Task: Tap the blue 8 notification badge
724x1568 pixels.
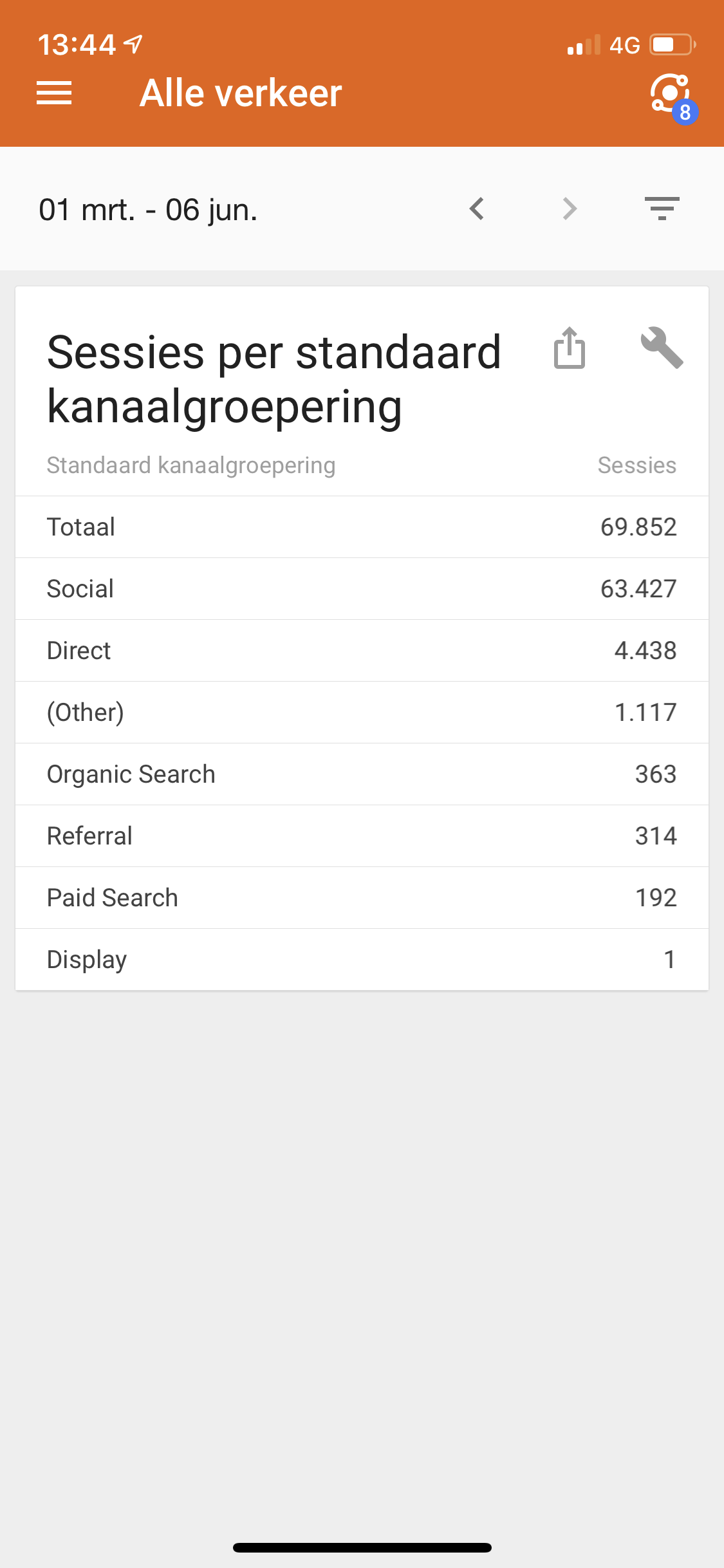Action: [x=685, y=113]
